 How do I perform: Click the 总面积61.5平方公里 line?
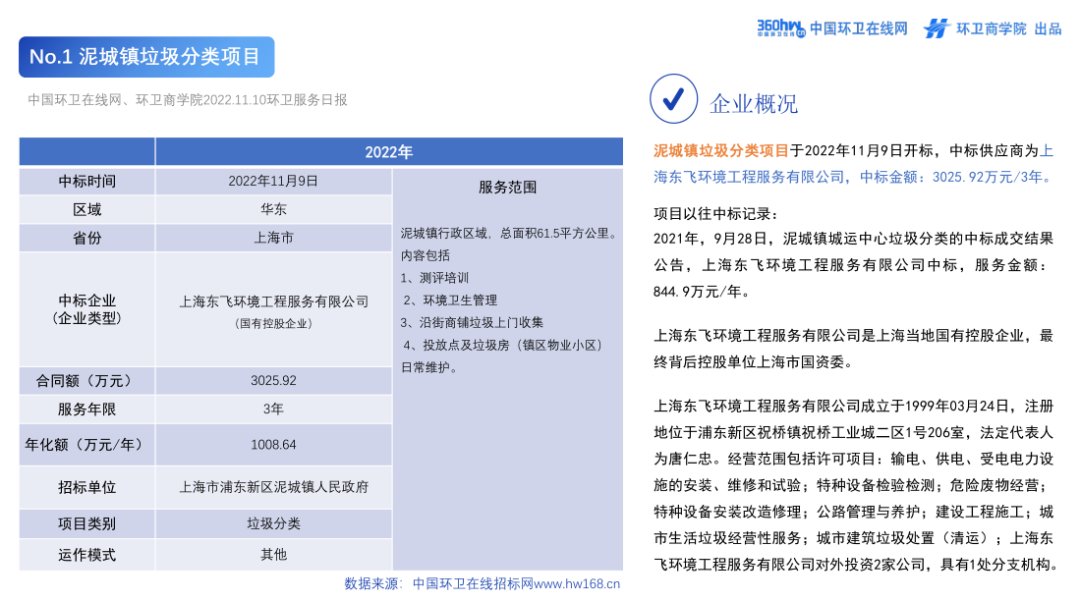509,233
